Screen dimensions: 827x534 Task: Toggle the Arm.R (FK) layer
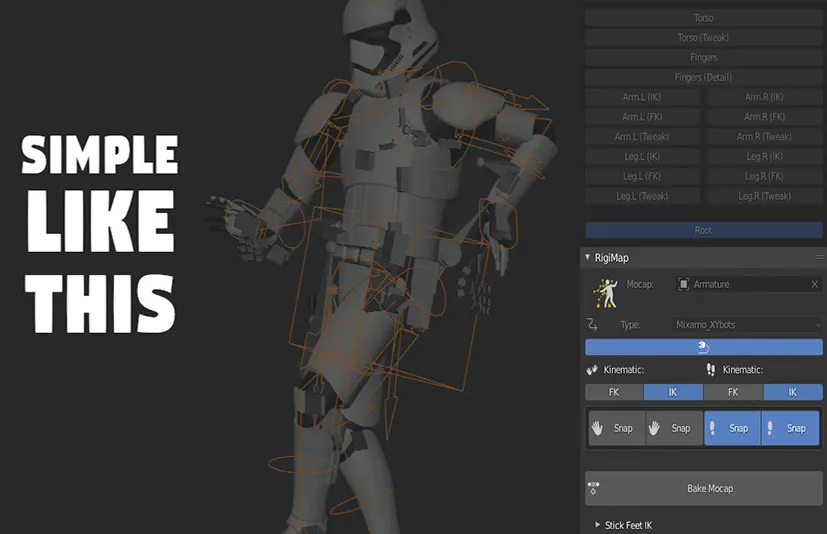765,117
